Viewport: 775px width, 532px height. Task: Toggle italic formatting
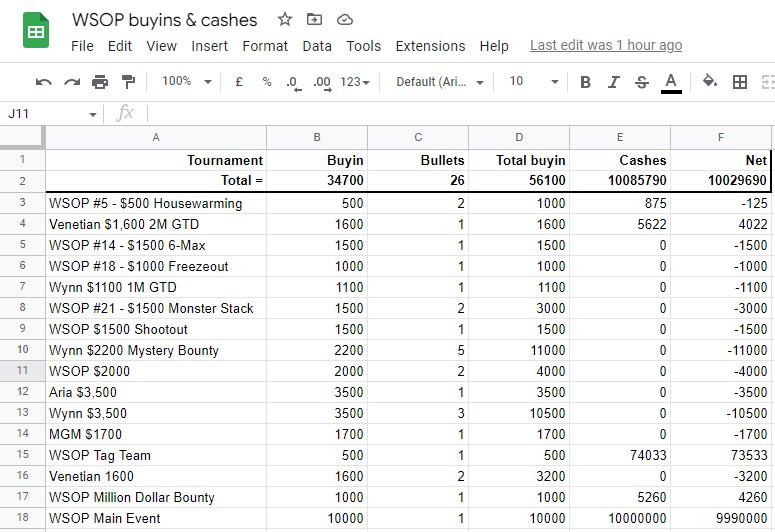pyautogui.click(x=613, y=82)
